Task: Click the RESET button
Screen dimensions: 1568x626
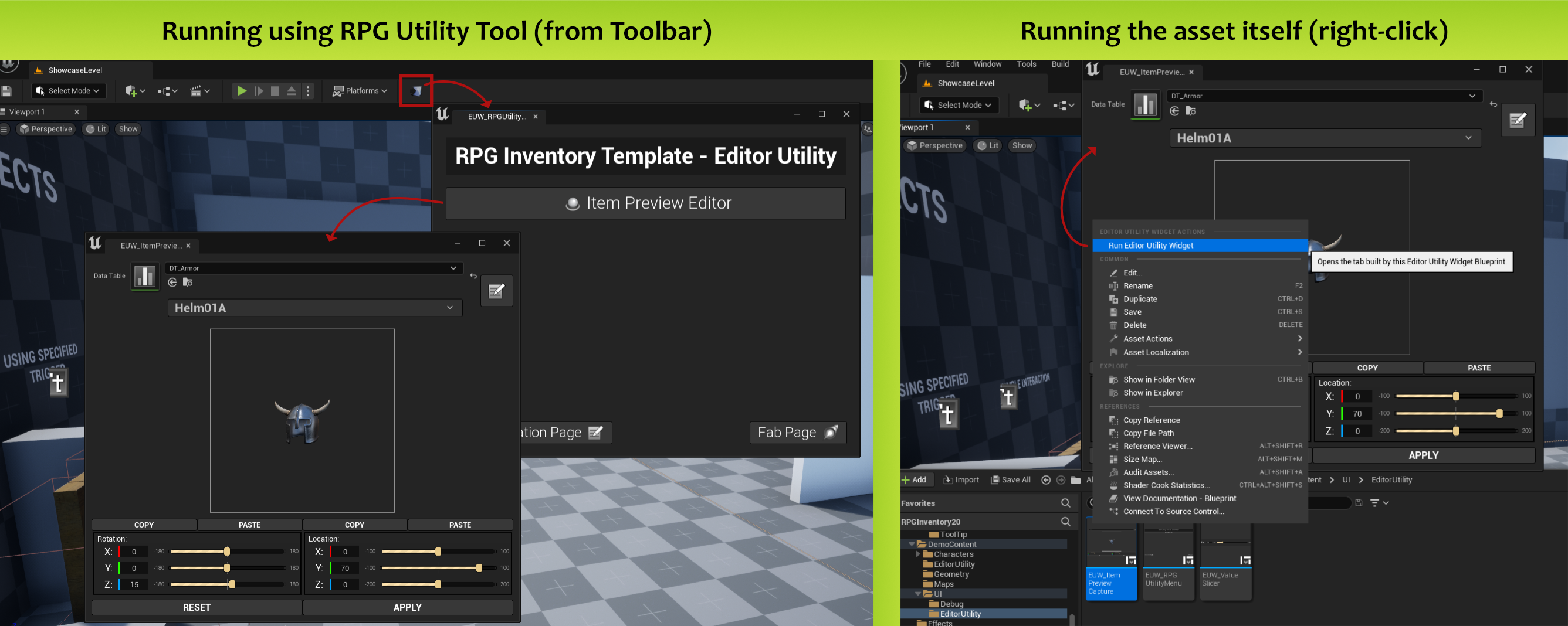Action: [x=197, y=607]
